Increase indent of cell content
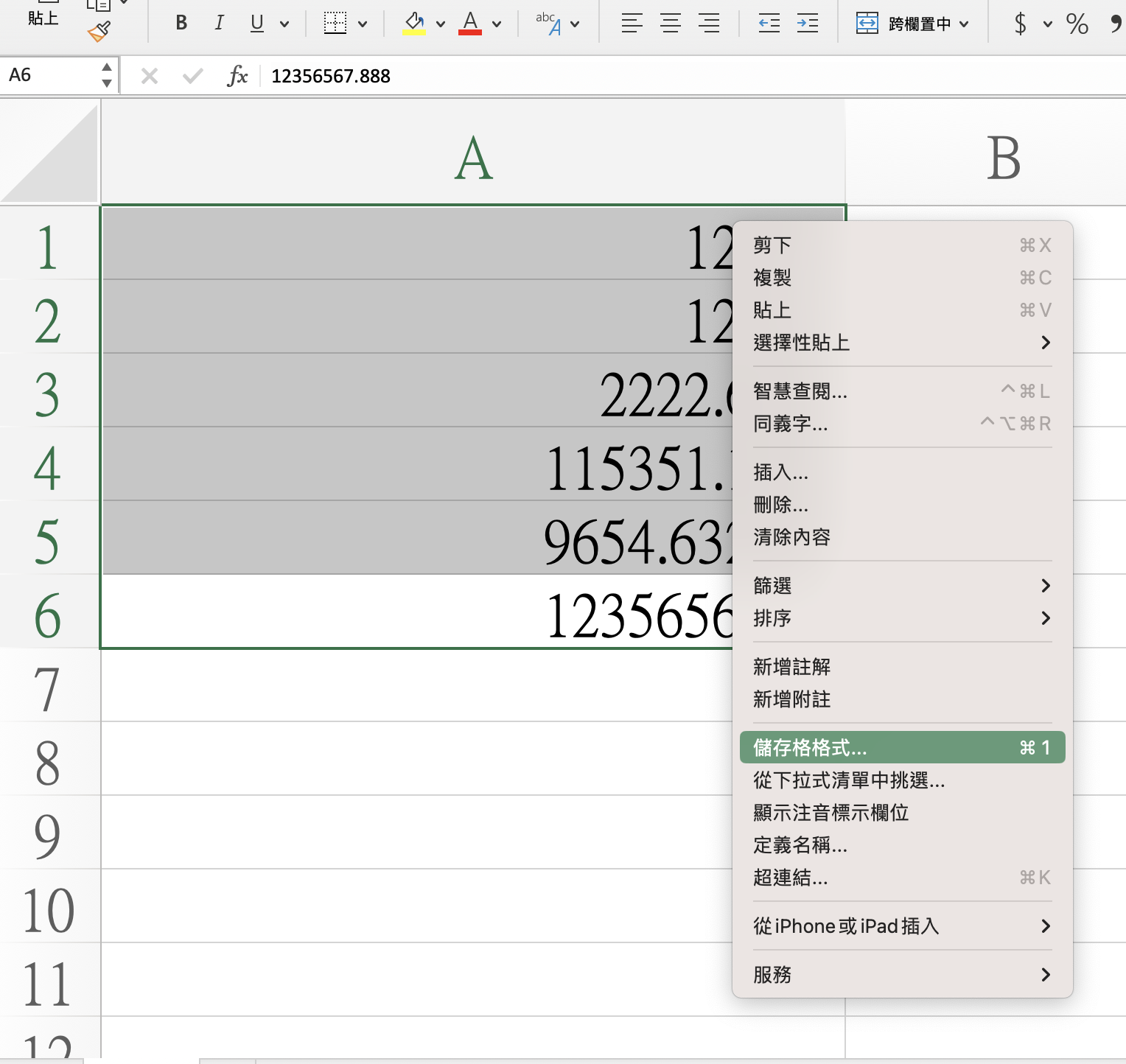This screenshot has width=1126, height=1064. pos(808,24)
